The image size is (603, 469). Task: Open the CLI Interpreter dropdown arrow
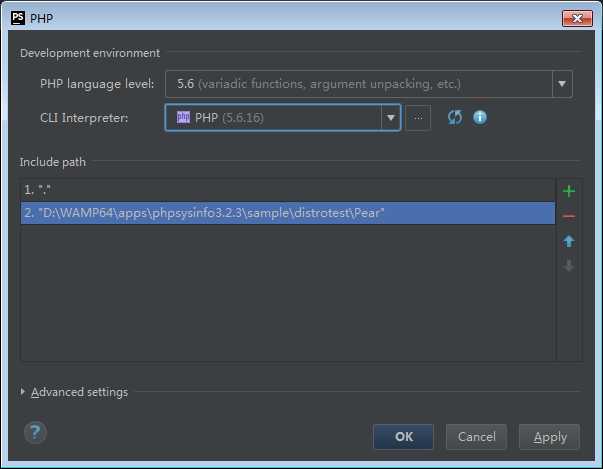click(x=391, y=118)
